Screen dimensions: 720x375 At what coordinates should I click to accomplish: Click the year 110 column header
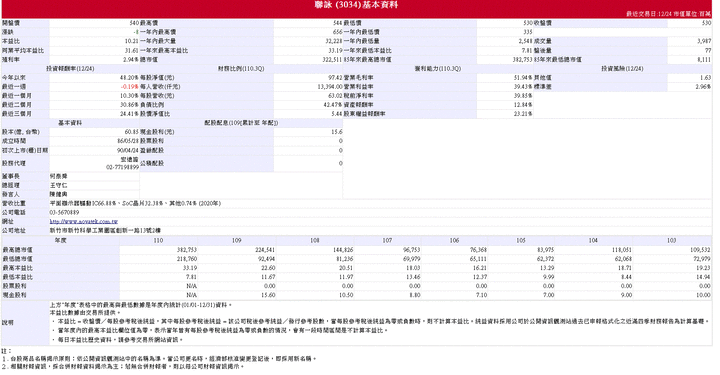click(x=158, y=240)
